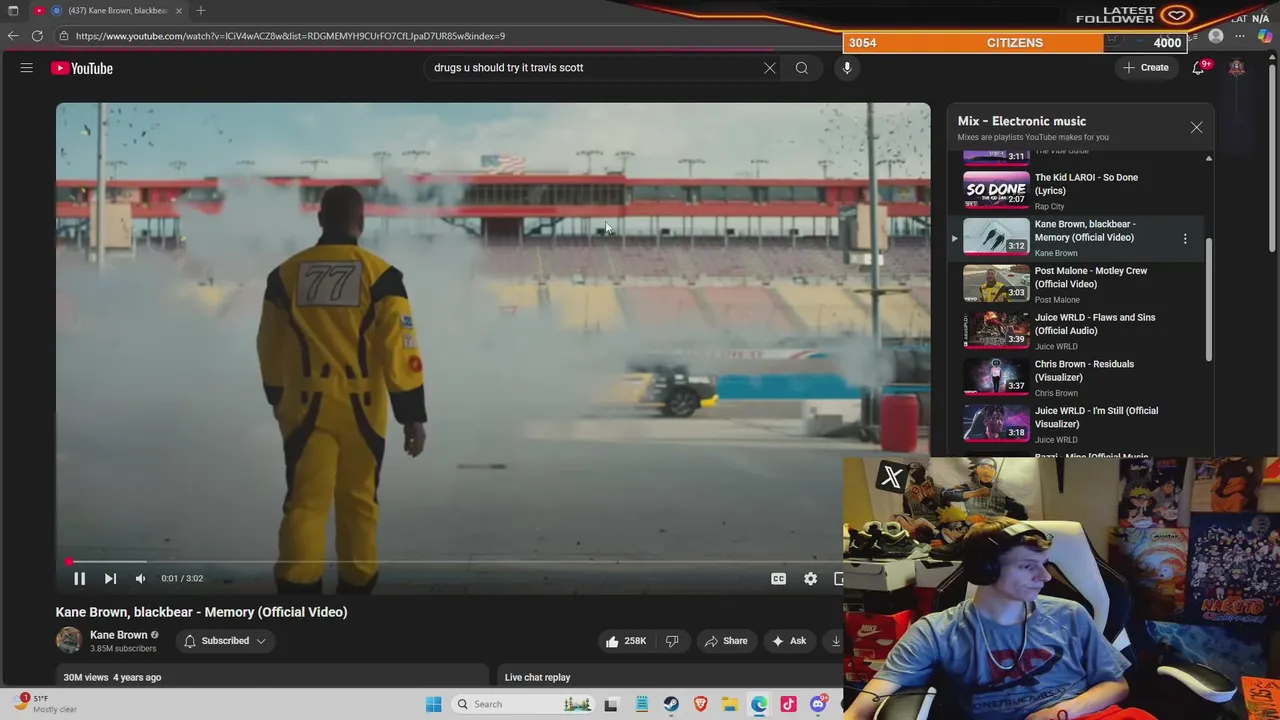
Task: Close the Kane Brown browser tab
Action: 179,10
